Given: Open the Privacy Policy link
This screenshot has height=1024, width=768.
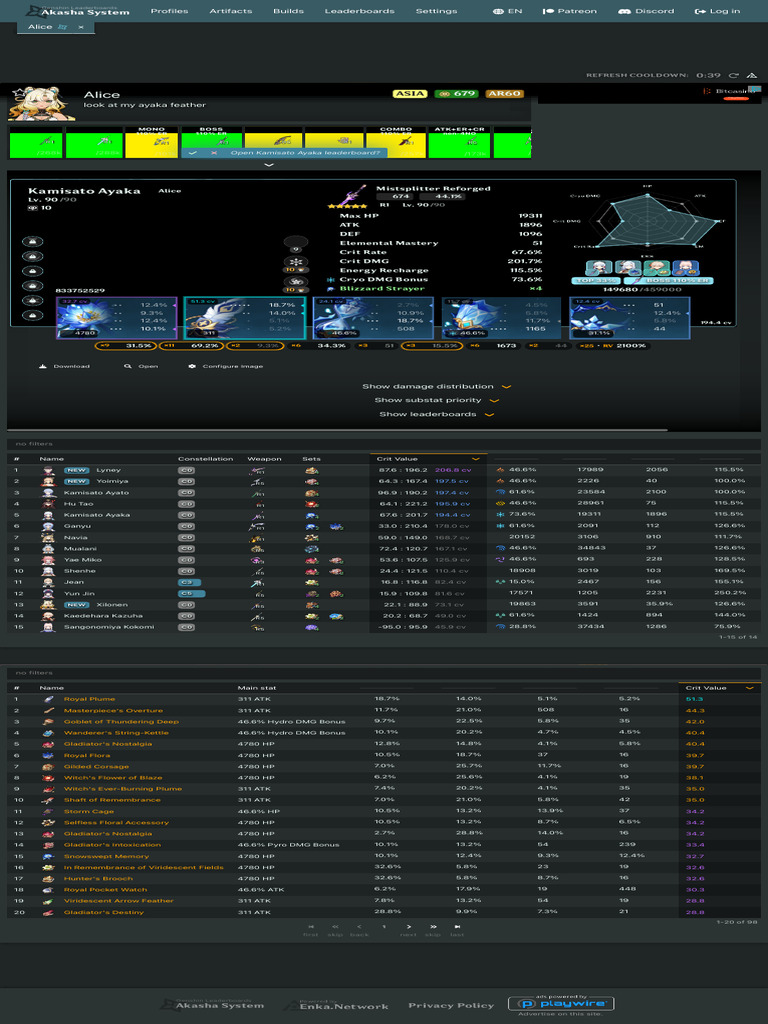Looking at the screenshot, I should point(451,1005).
